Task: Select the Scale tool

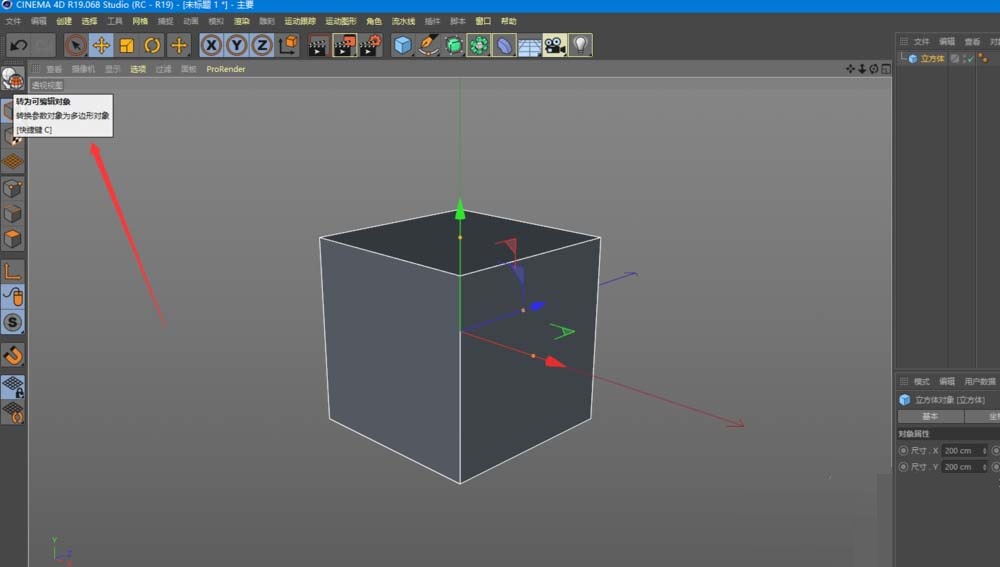Action: click(127, 45)
